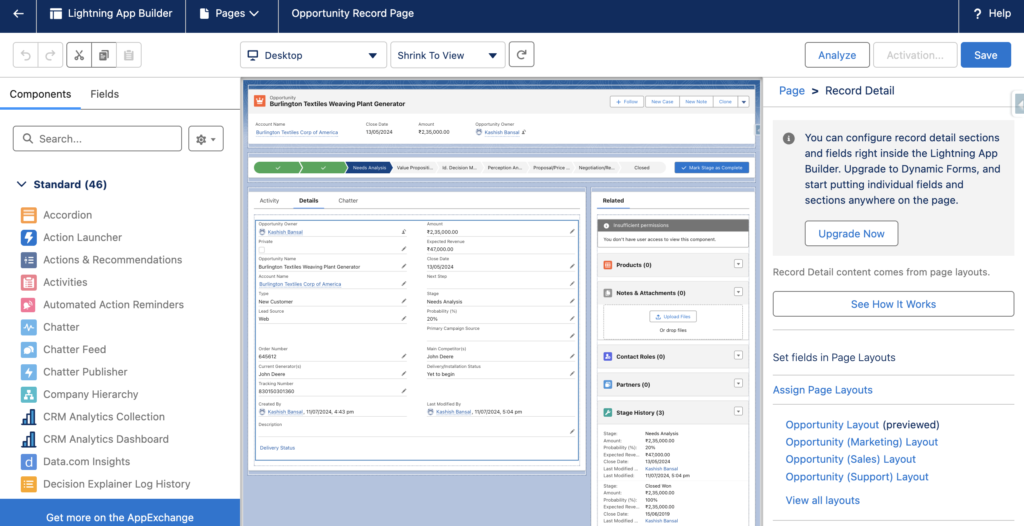Click the copy icon in toolbar
This screenshot has width=1024, height=526.
point(103,55)
